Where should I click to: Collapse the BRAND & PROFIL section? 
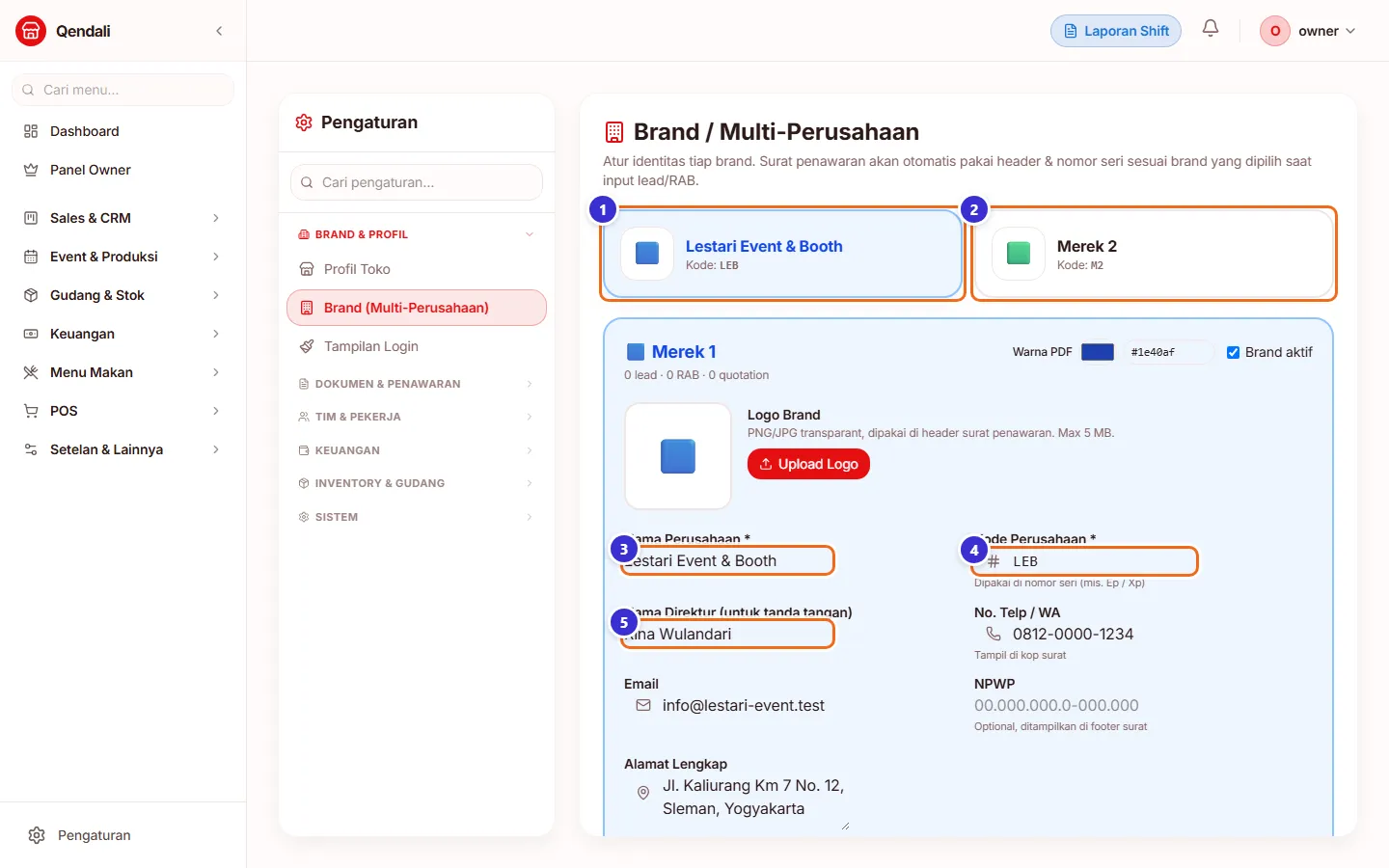417,234
